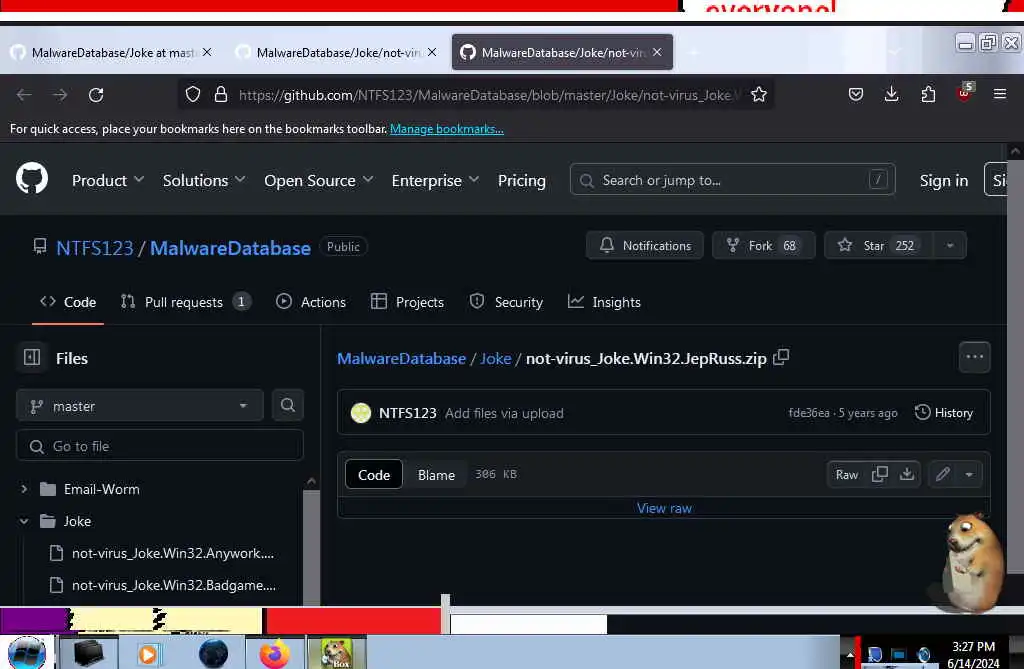Copy raw file icon next to Raw
The image size is (1024, 669).
coord(880,474)
